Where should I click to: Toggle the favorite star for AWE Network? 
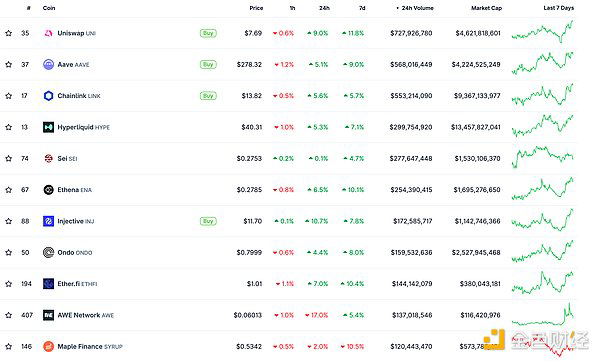[x=8, y=315]
